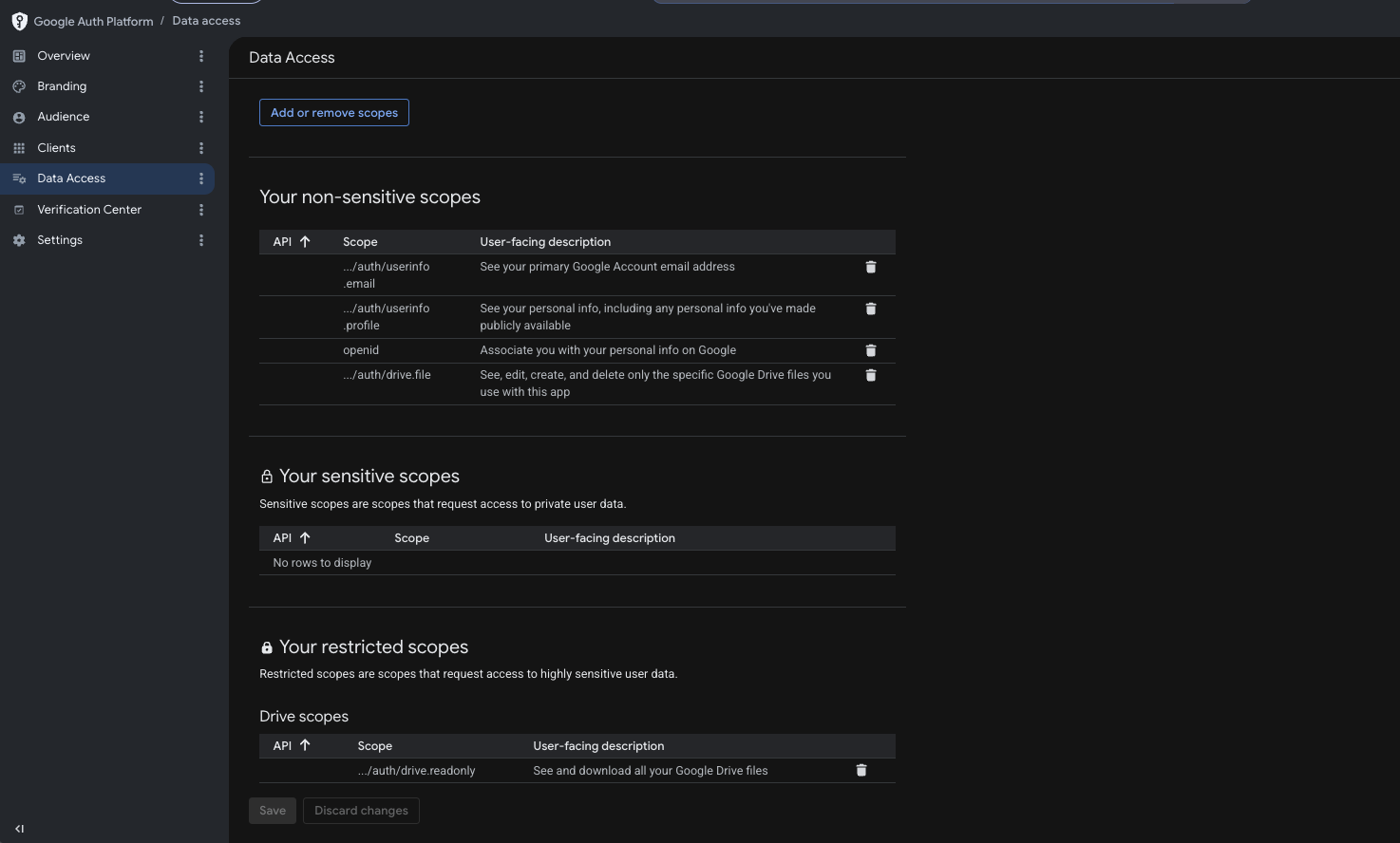Click the Overview sidebar icon

(19, 56)
